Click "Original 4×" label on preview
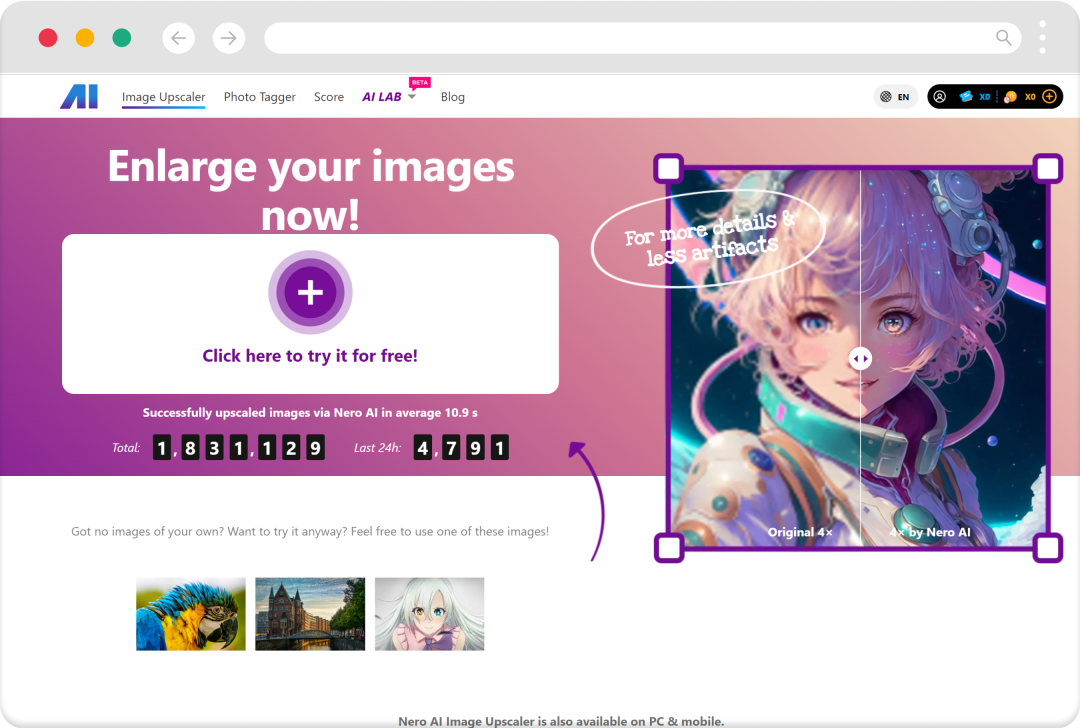 [x=800, y=532]
